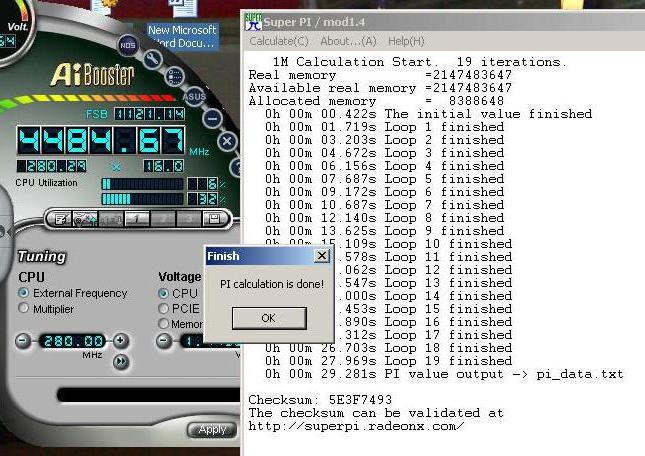Click the "1M Calculation Start" line
Image resolution: width=645 pixels, height=456 pixels.
coord(420,62)
